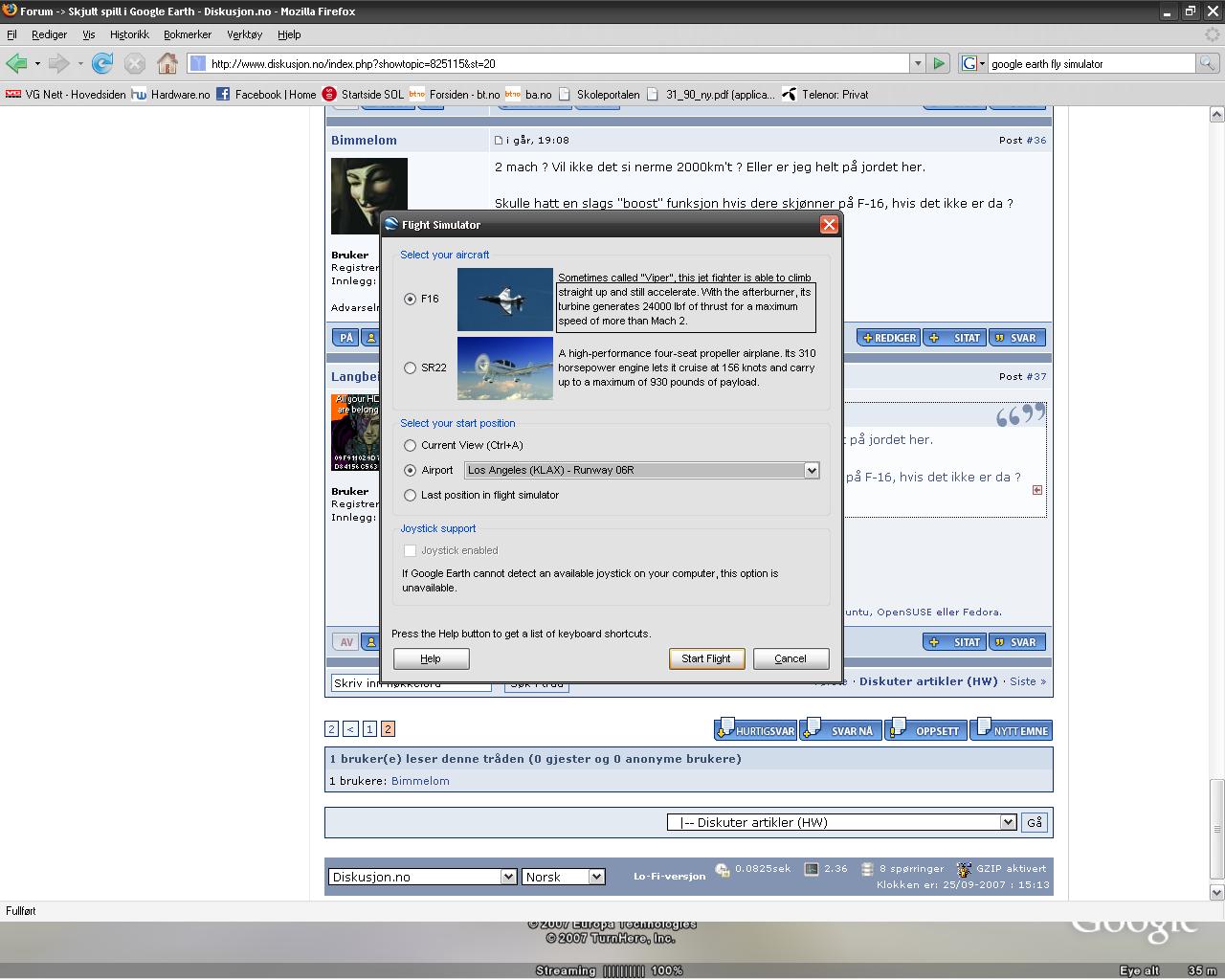Open the Historikk menu
Image resolution: width=1225 pixels, height=980 pixels.
click(129, 34)
